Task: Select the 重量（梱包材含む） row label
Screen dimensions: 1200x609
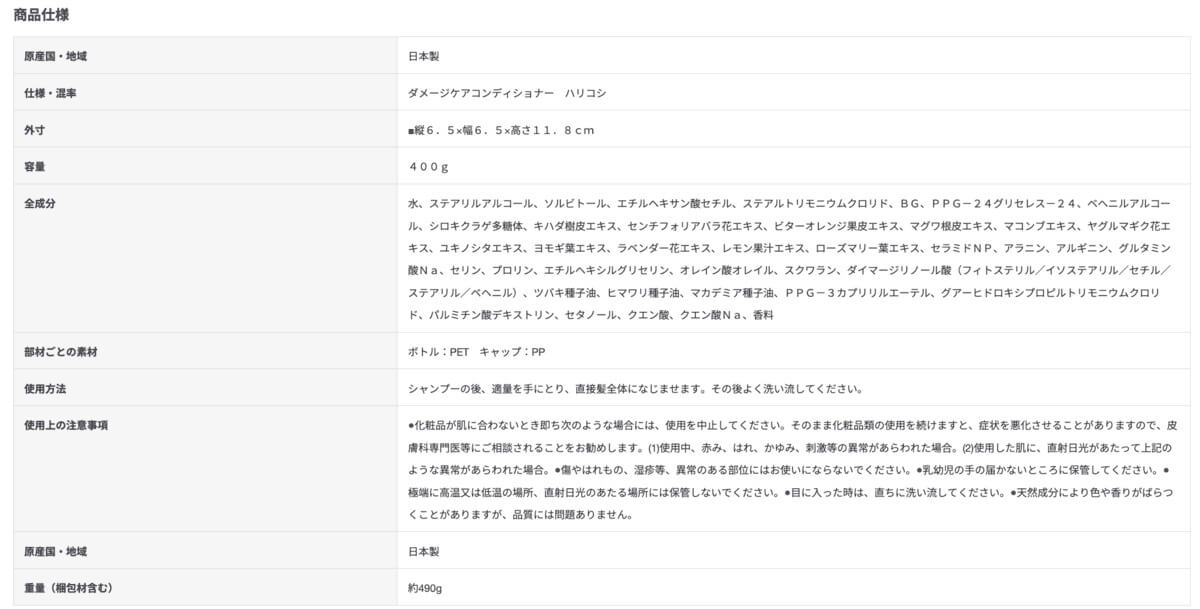Action: coord(68,588)
